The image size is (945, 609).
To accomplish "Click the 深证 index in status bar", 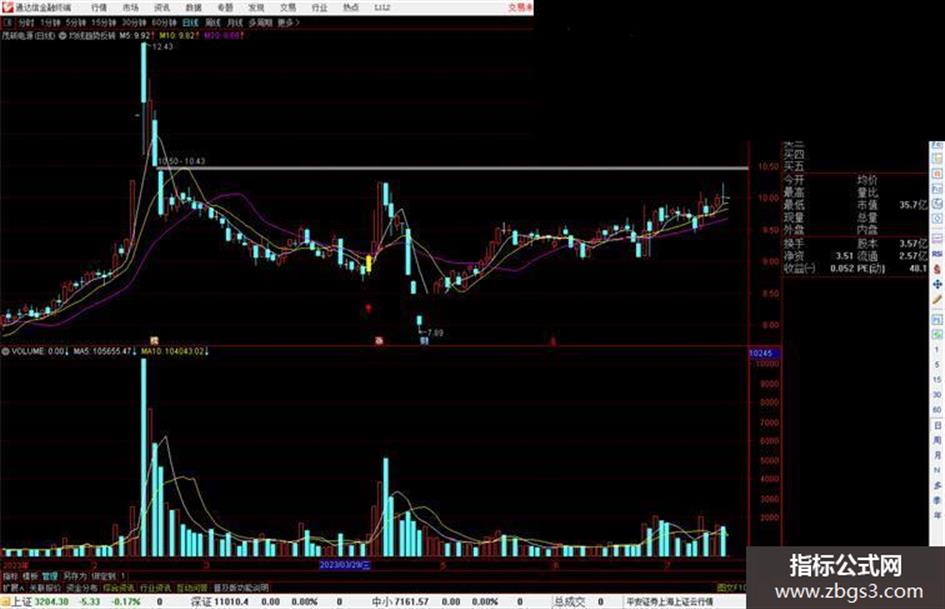I will (201, 602).
